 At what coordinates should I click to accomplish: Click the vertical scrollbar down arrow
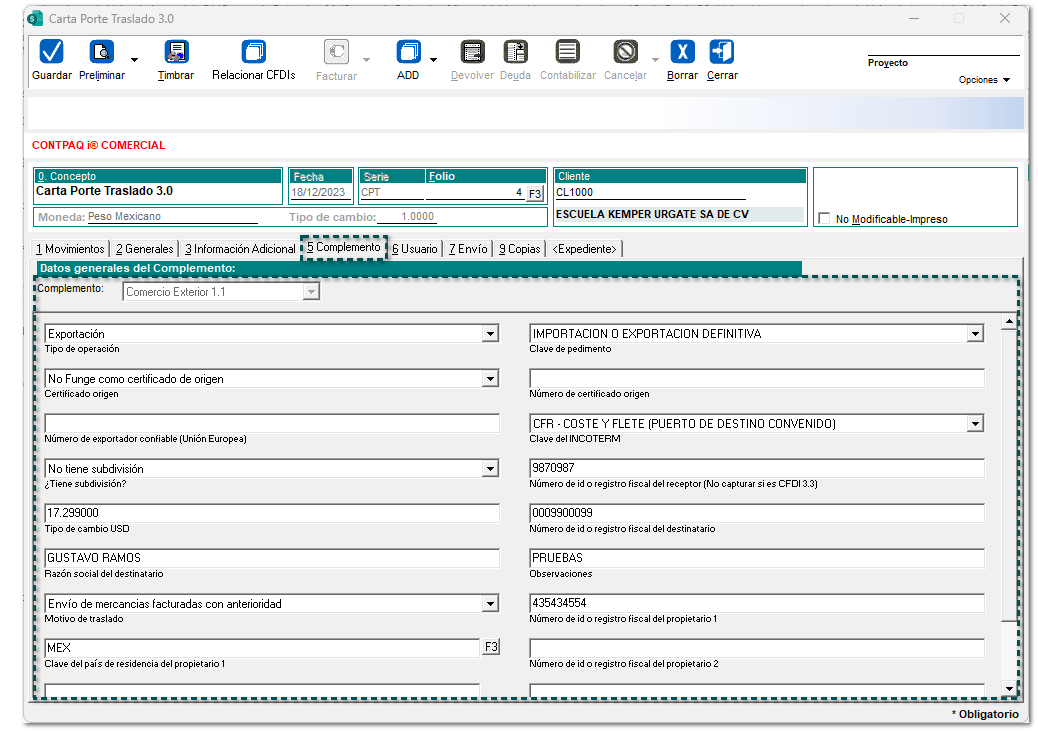coord(1009,689)
